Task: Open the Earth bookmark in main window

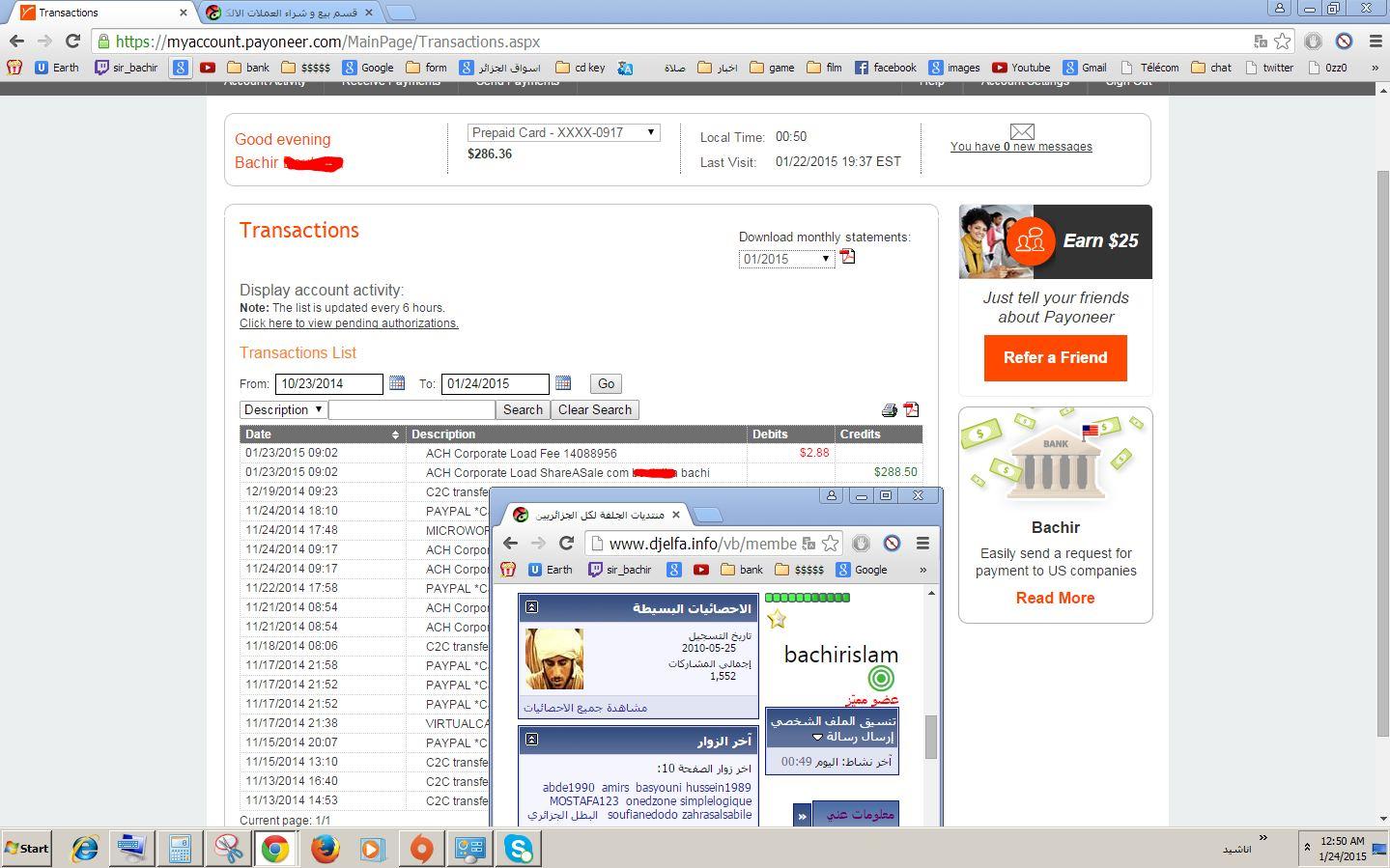Action: (57, 68)
